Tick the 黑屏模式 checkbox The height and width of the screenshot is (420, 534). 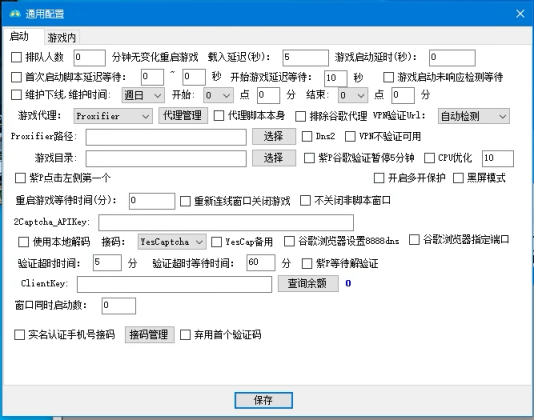[x=458, y=178]
